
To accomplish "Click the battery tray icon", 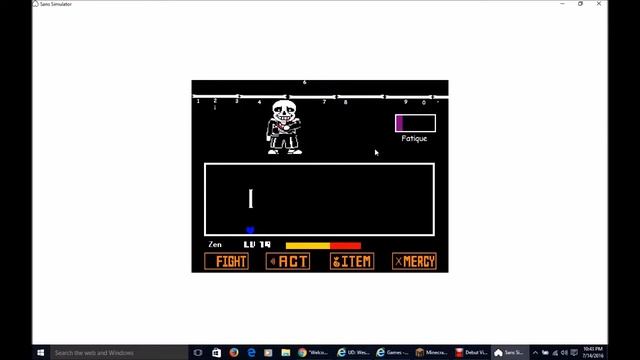I will coord(545,353).
